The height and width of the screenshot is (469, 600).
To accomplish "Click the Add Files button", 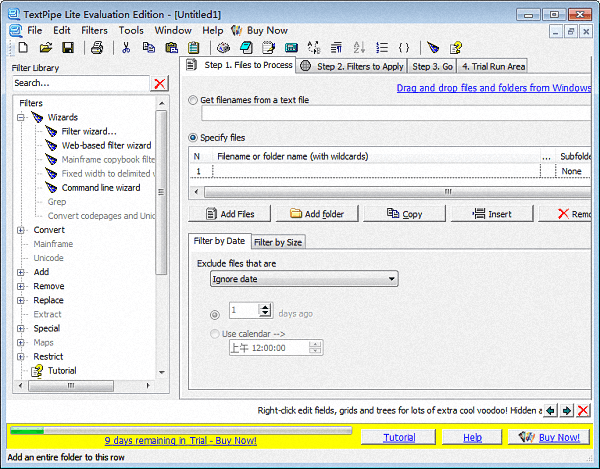I will click(x=230, y=214).
